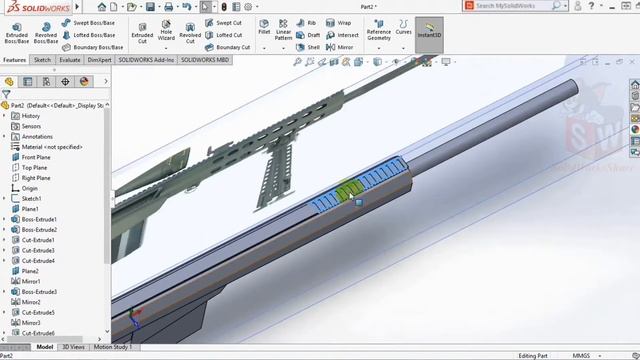Viewport: 640px width, 360px height.
Task: Open the SOLIDWORKS MBD tab
Action: [205, 60]
